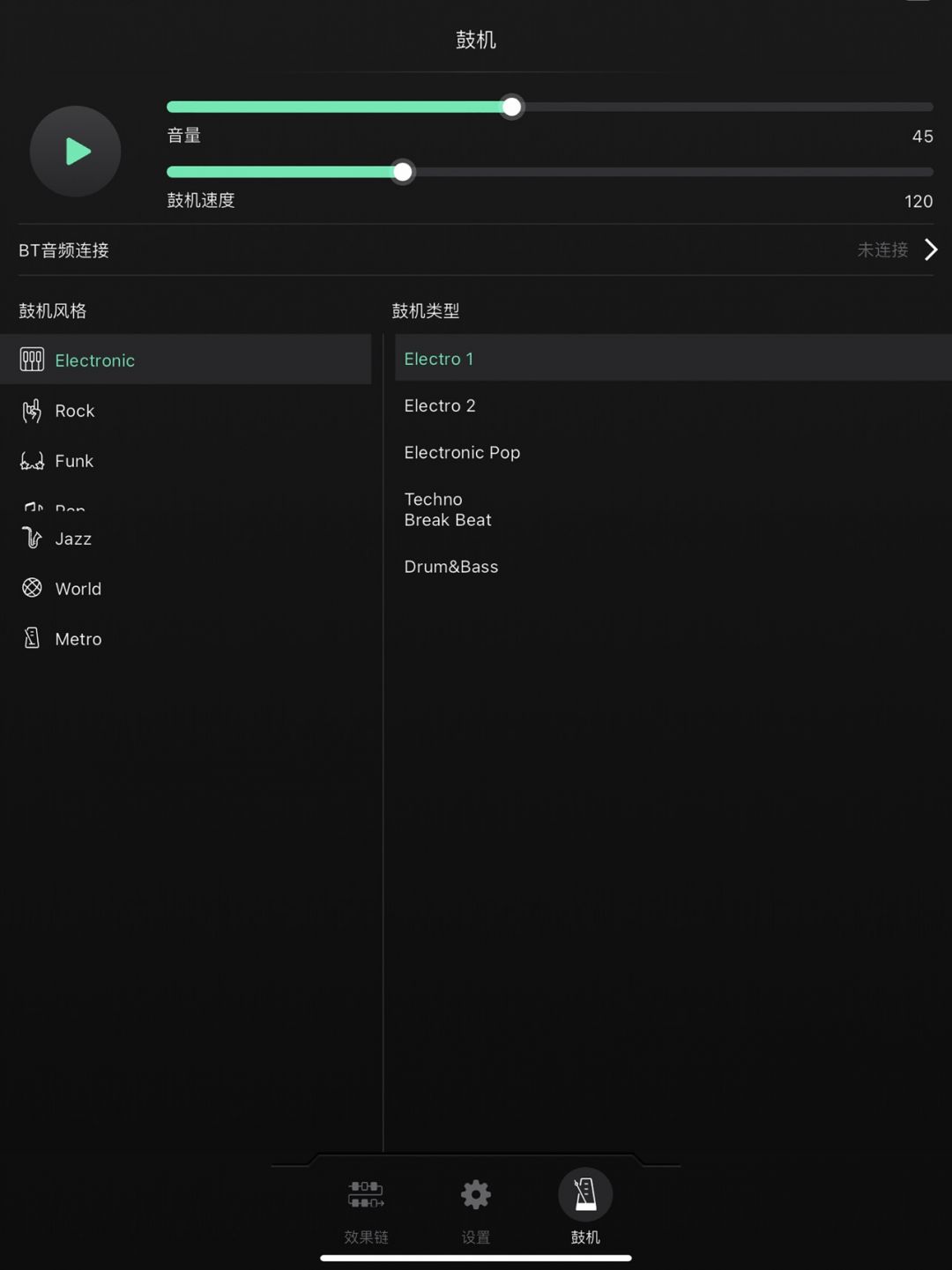952x1270 pixels.
Task: Click the Metro metronome icon
Action: click(32, 638)
